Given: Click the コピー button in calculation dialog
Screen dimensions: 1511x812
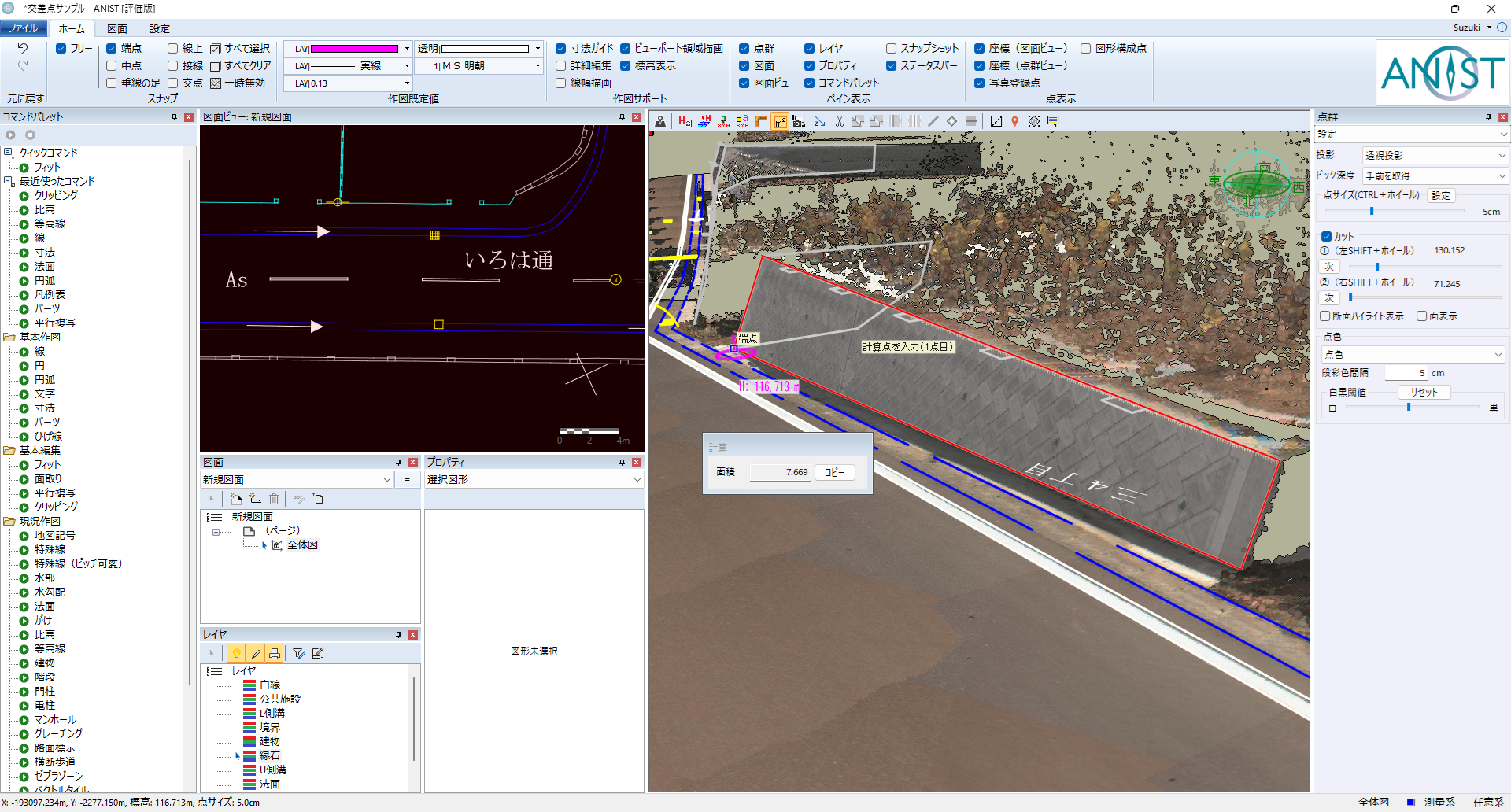Looking at the screenshot, I should point(834,472).
